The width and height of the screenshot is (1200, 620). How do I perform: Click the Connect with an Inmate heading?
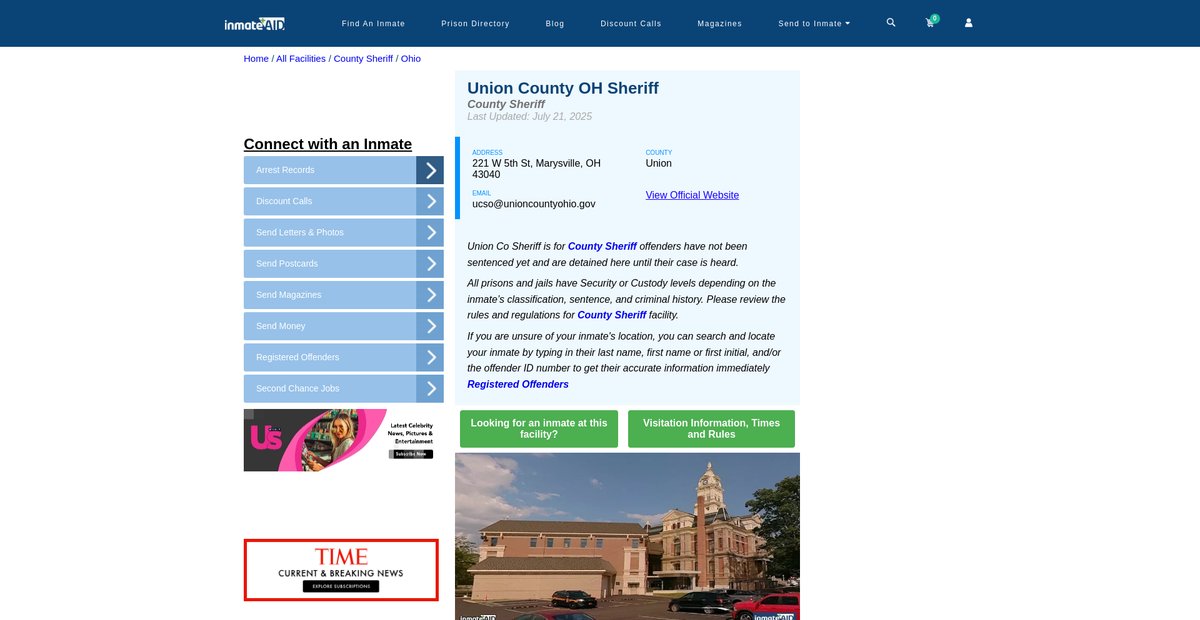[328, 144]
